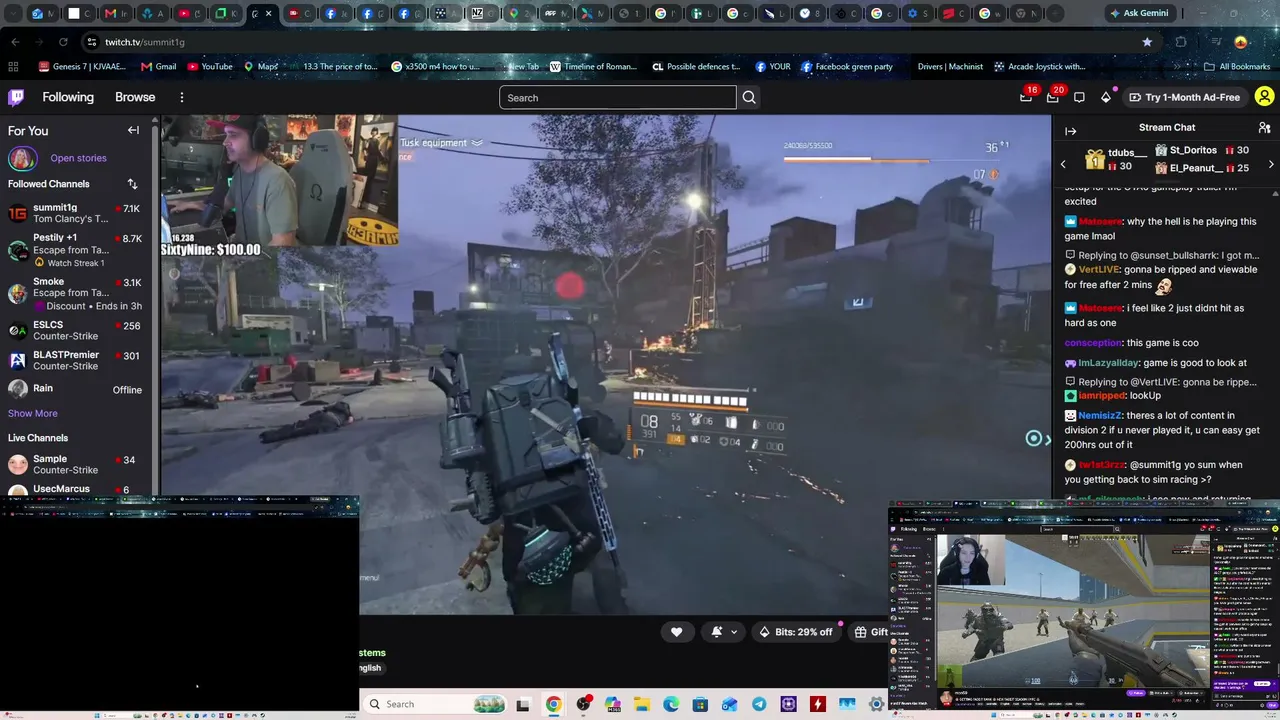This screenshot has height=720, width=1280.
Task: Open the more options menu beside Browse
Action: [x=182, y=97]
